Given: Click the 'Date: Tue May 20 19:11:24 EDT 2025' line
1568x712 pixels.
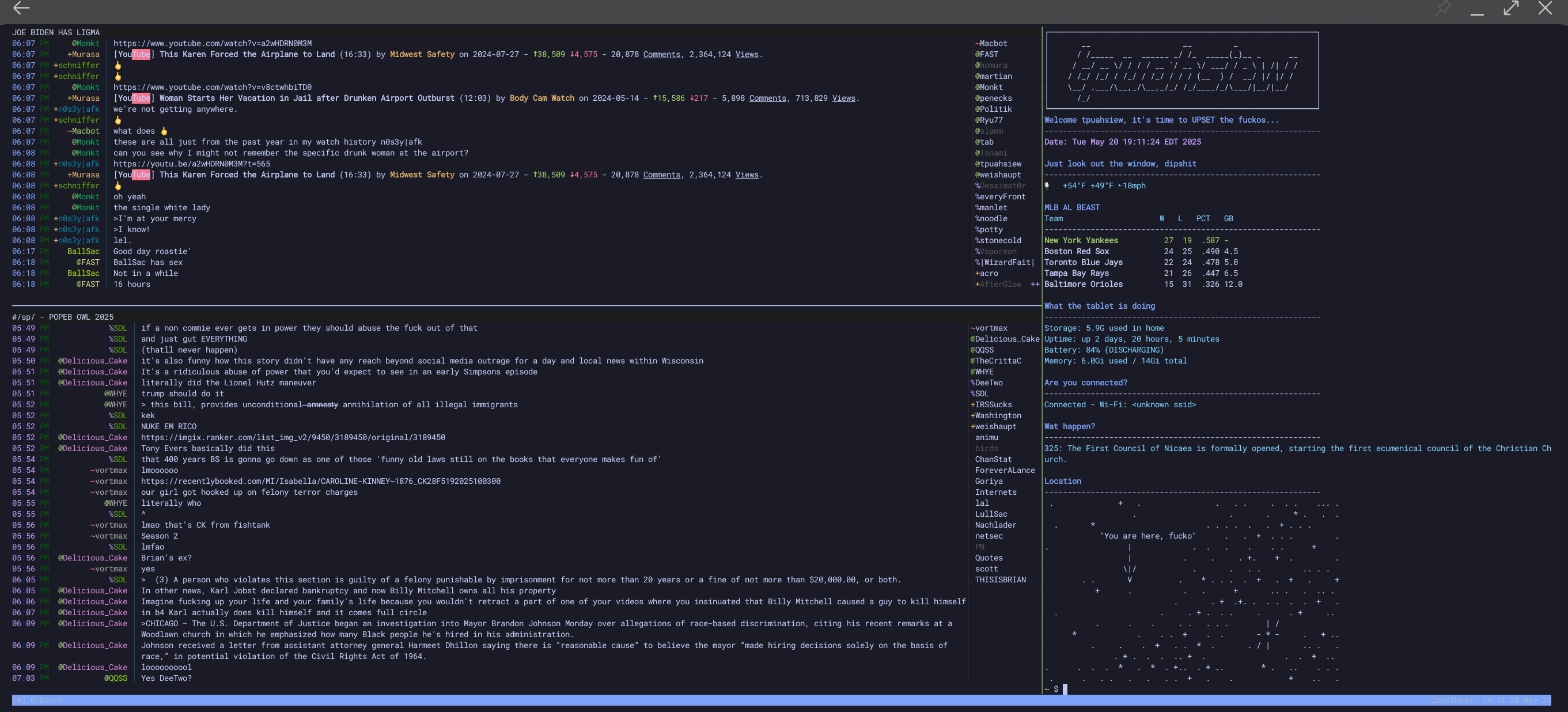Looking at the screenshot, I should coord(1123,142).
